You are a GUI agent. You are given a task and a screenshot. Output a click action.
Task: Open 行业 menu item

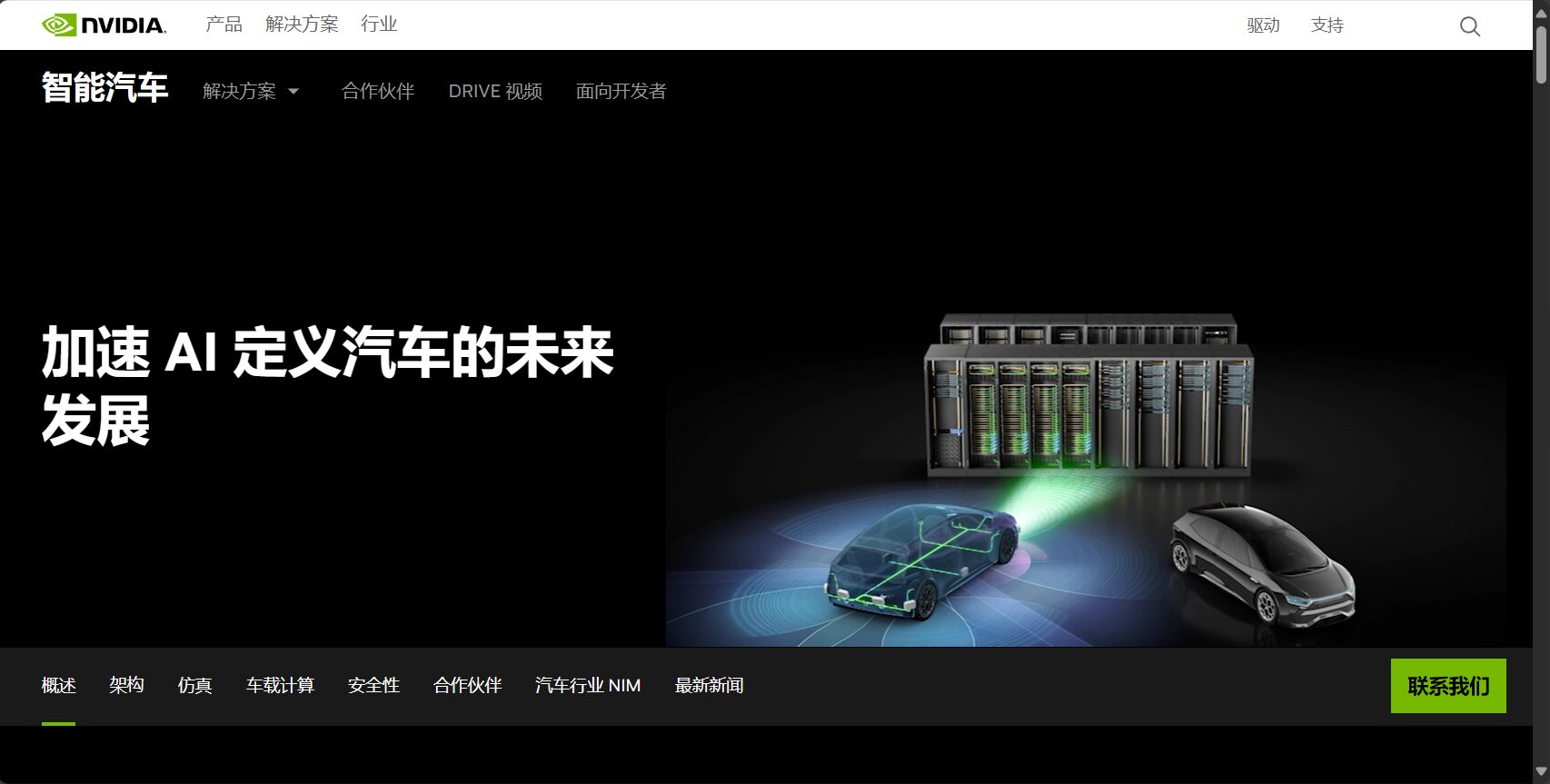[x=379, y=25]
